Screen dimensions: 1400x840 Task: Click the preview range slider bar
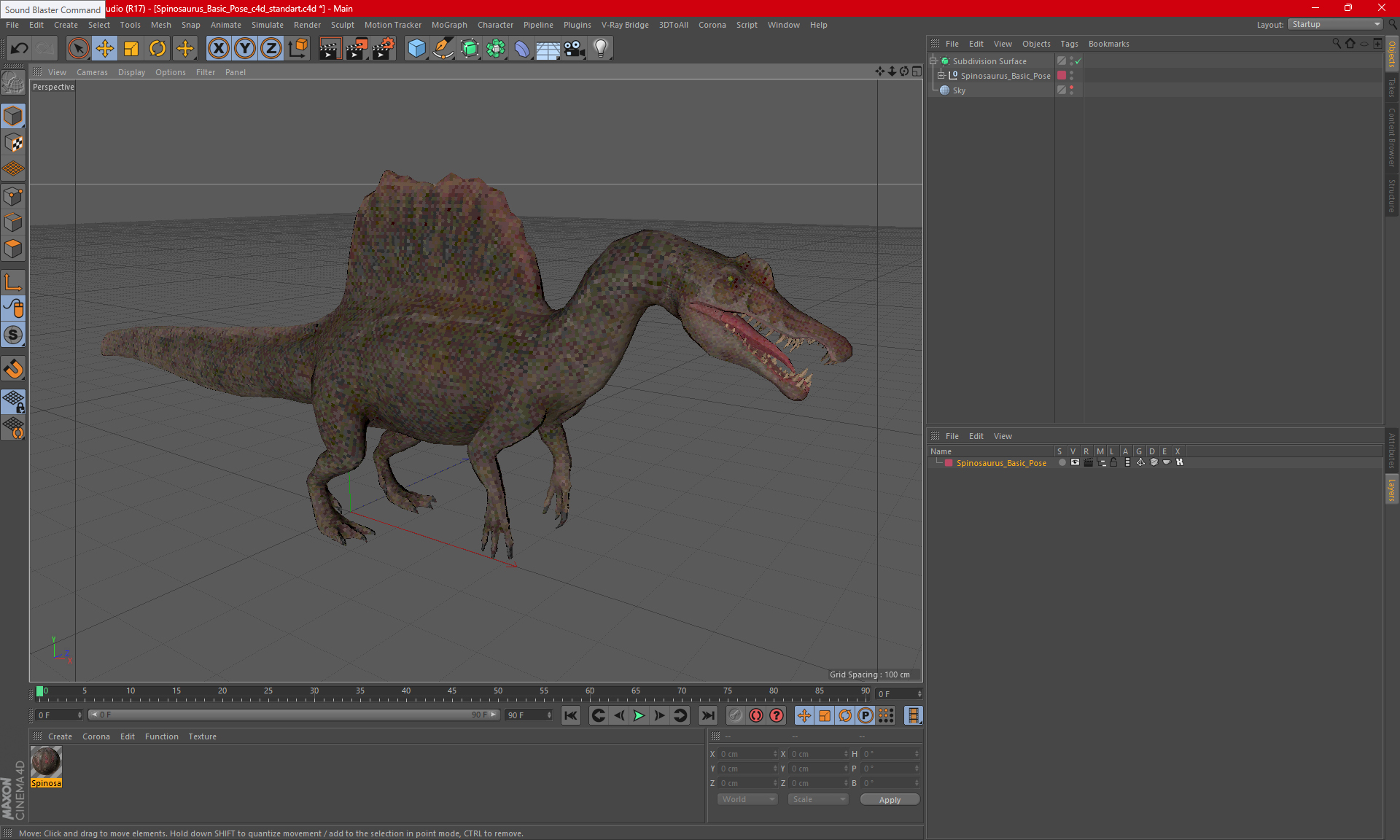295,715
